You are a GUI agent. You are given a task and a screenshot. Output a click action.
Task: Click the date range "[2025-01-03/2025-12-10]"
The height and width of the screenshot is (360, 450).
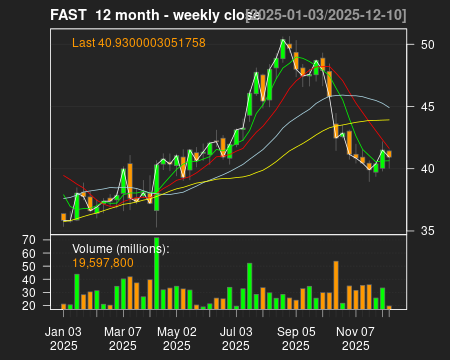point(326,15)
